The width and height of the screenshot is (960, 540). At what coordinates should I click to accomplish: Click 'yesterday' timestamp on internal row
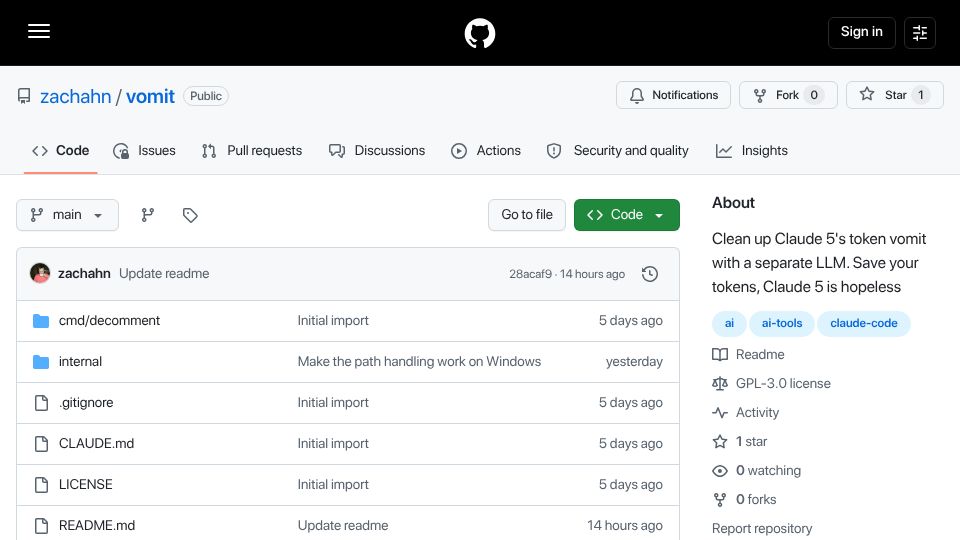634,362
